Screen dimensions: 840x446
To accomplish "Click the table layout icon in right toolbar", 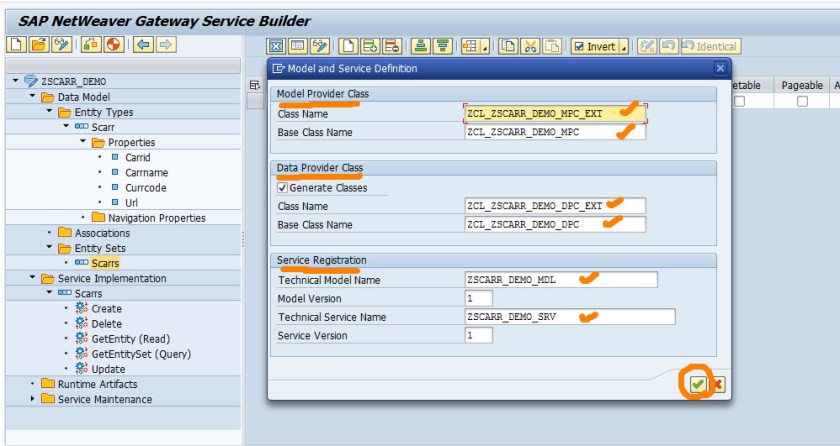I will (x=470, y=47).
